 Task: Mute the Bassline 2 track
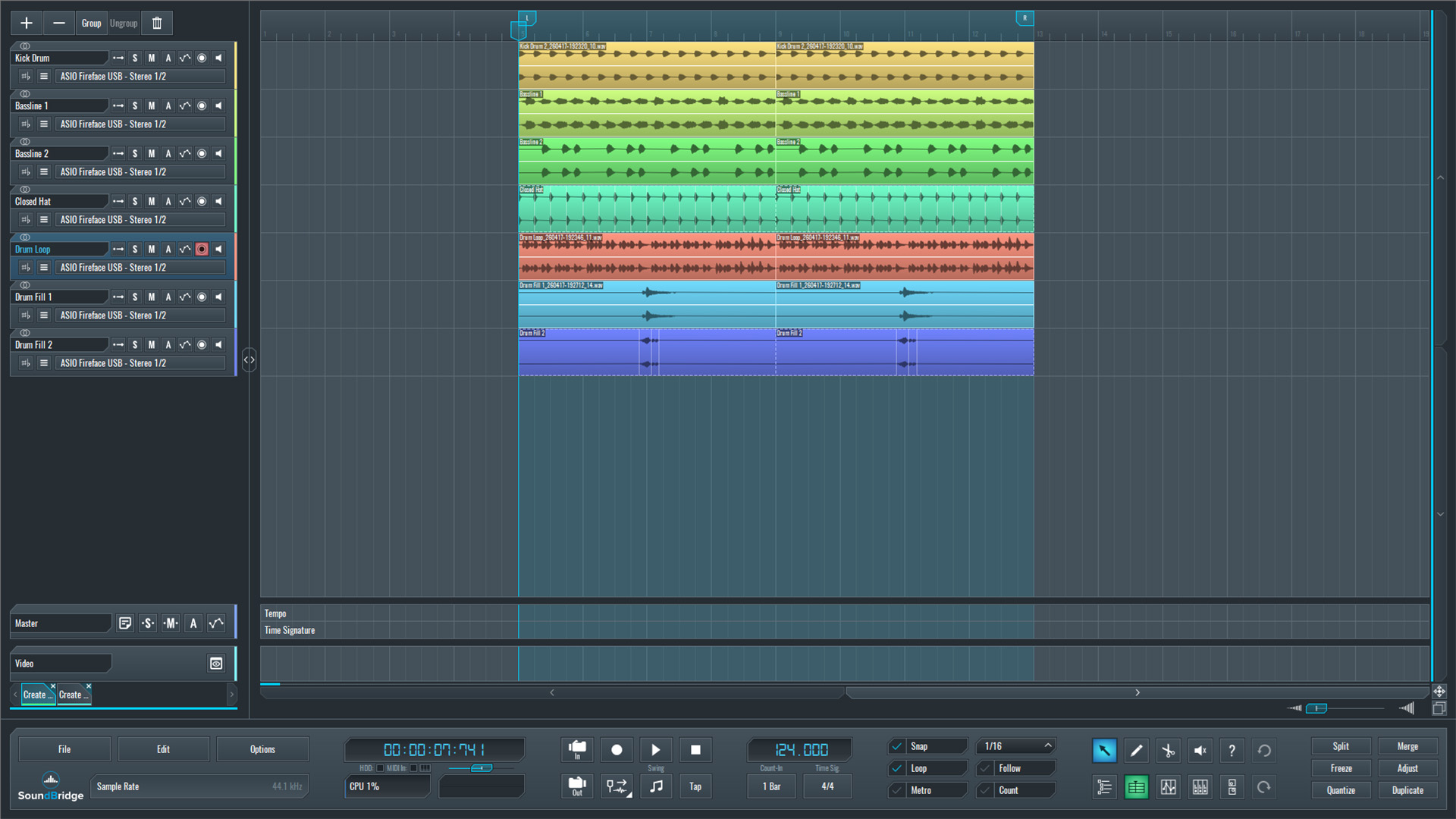coord(152,153)
